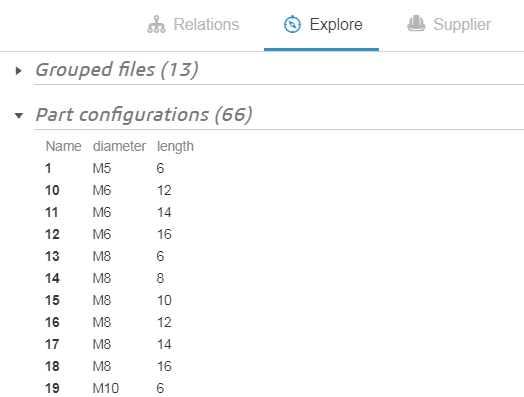Sort by the length column header
Viewport: 524px width, 397px height.
click(175, 146)
